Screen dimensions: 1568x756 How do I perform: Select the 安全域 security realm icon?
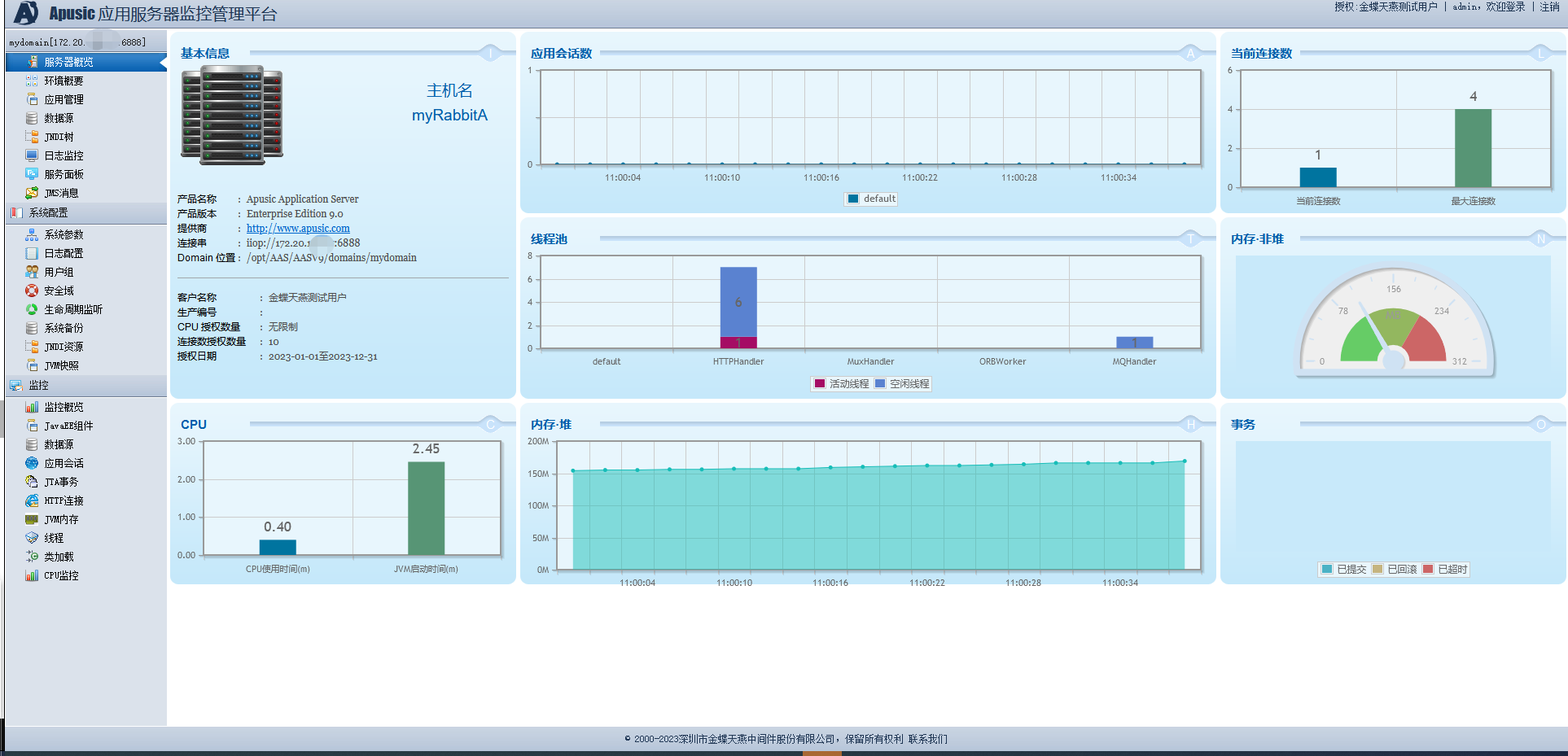coord(32,291)
